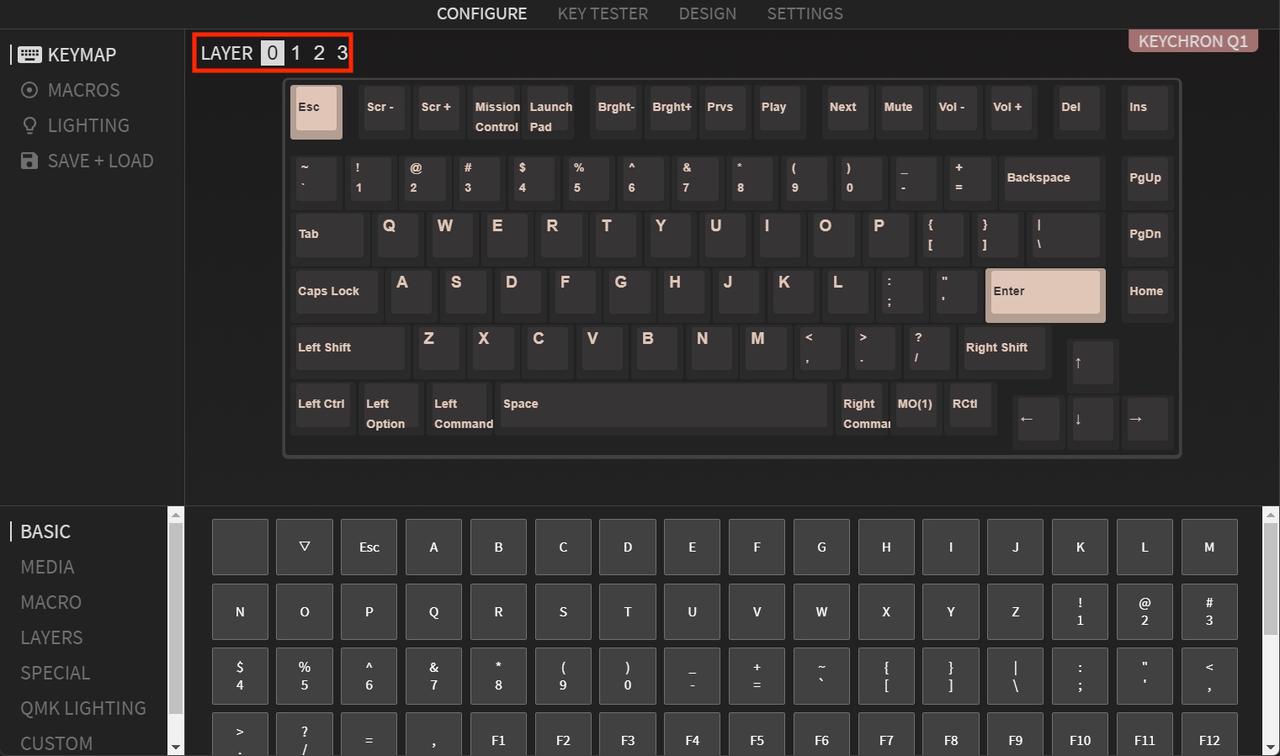Switch to the MEDIA key category

[47, 567]
